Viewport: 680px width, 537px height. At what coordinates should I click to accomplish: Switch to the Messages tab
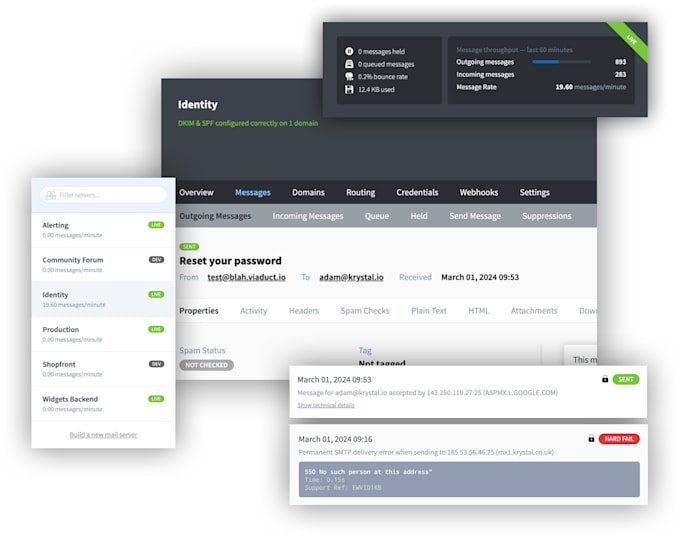point(253,192)
